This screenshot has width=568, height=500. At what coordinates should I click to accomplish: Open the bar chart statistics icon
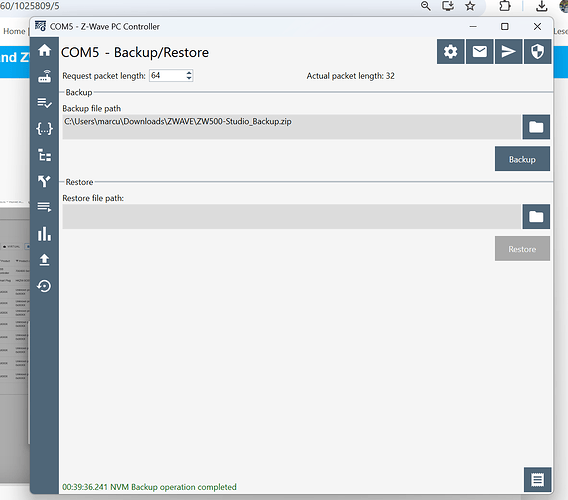point(45,234)
